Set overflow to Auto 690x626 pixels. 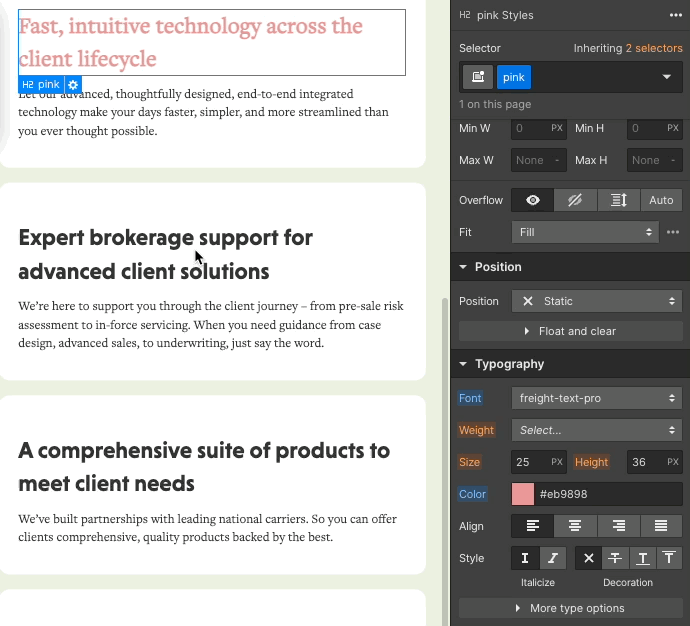click(x=661, y=200)
